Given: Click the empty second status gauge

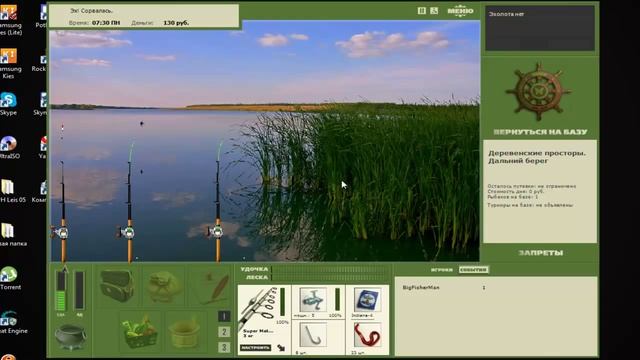Looking at the screenshot, I should [x=80, y=290].
